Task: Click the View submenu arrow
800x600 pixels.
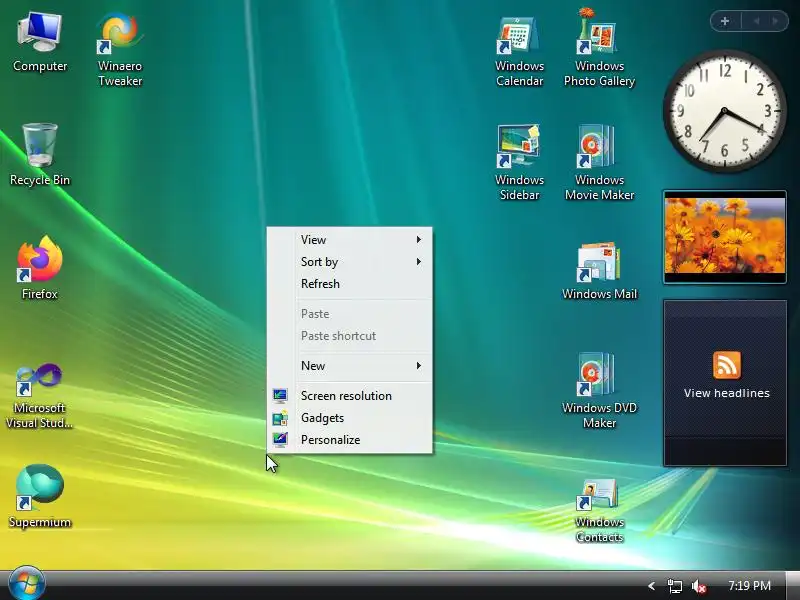Action: click(418, 239)
